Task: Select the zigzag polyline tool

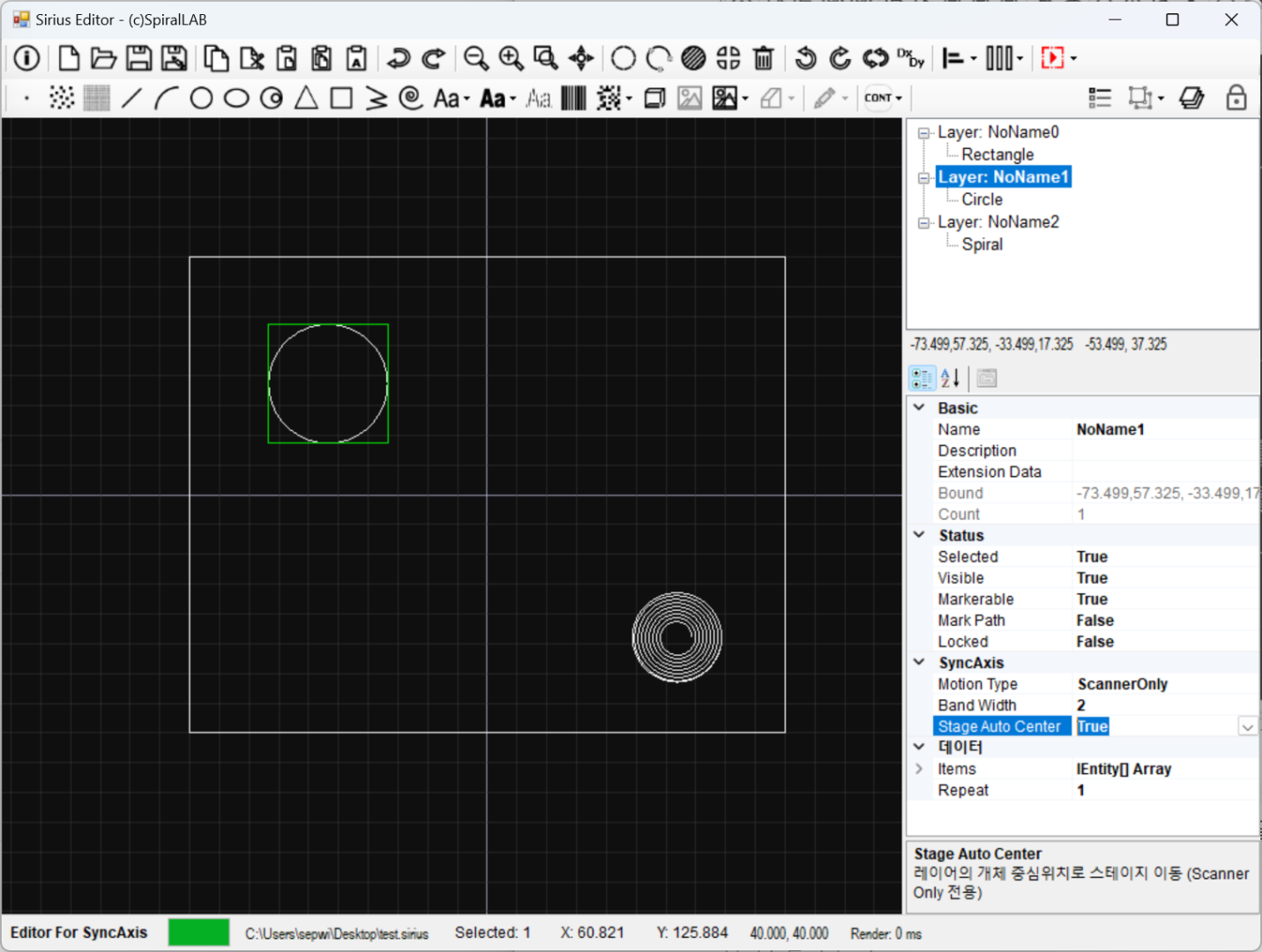Action: coord(377,98)
